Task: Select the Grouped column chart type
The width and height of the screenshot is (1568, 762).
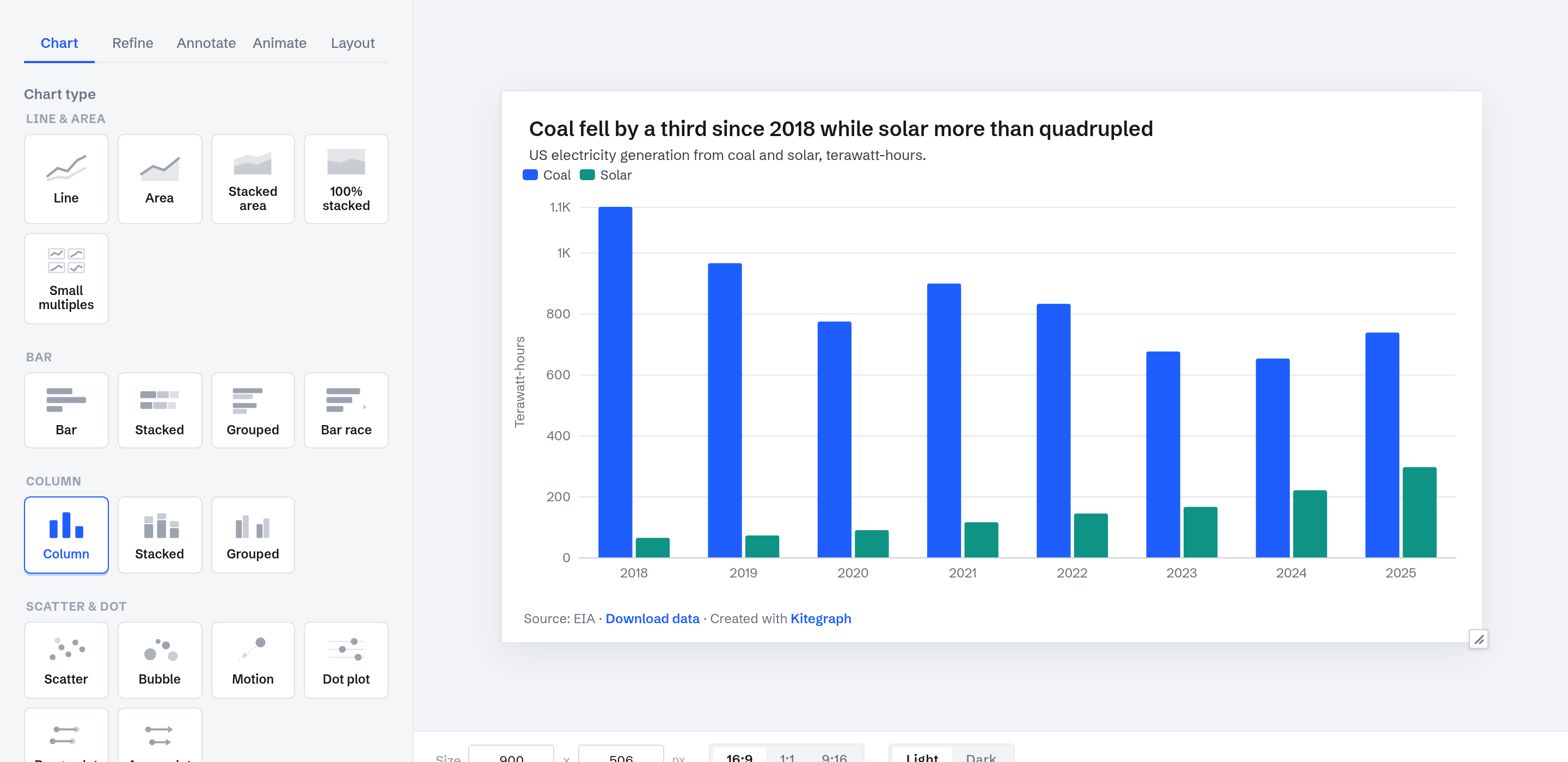Action: point(253,535)
